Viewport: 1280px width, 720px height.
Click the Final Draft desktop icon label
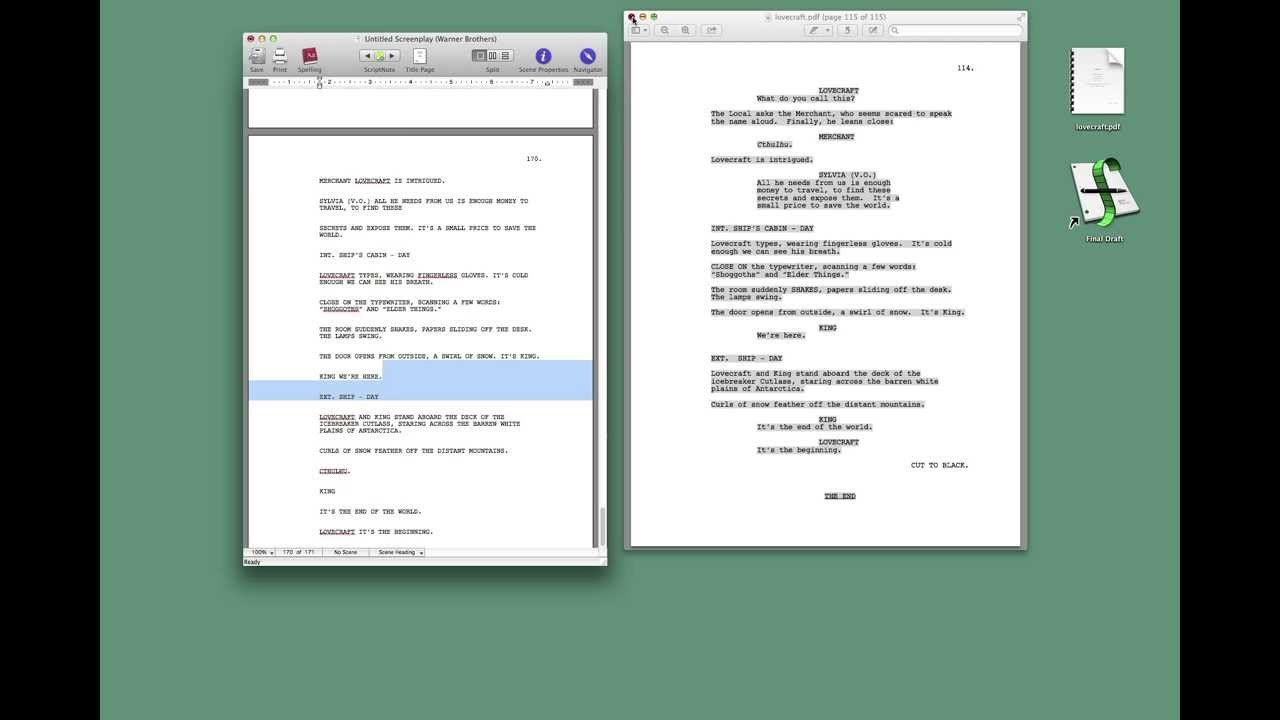click(1105, 239)
